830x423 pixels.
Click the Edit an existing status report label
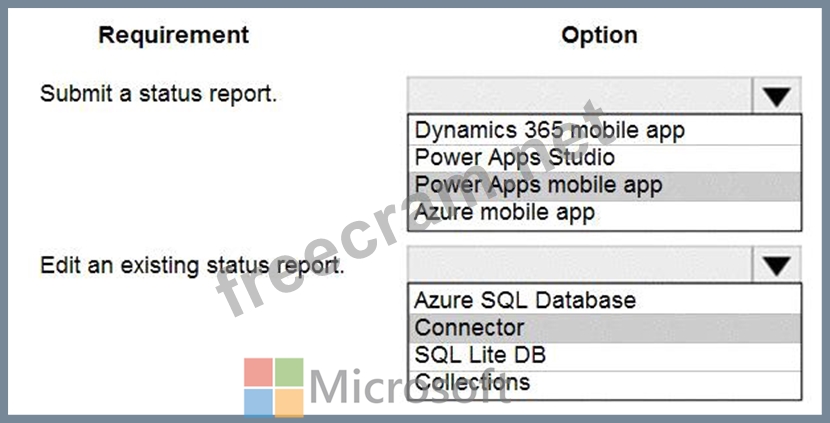tap(192, 265)
